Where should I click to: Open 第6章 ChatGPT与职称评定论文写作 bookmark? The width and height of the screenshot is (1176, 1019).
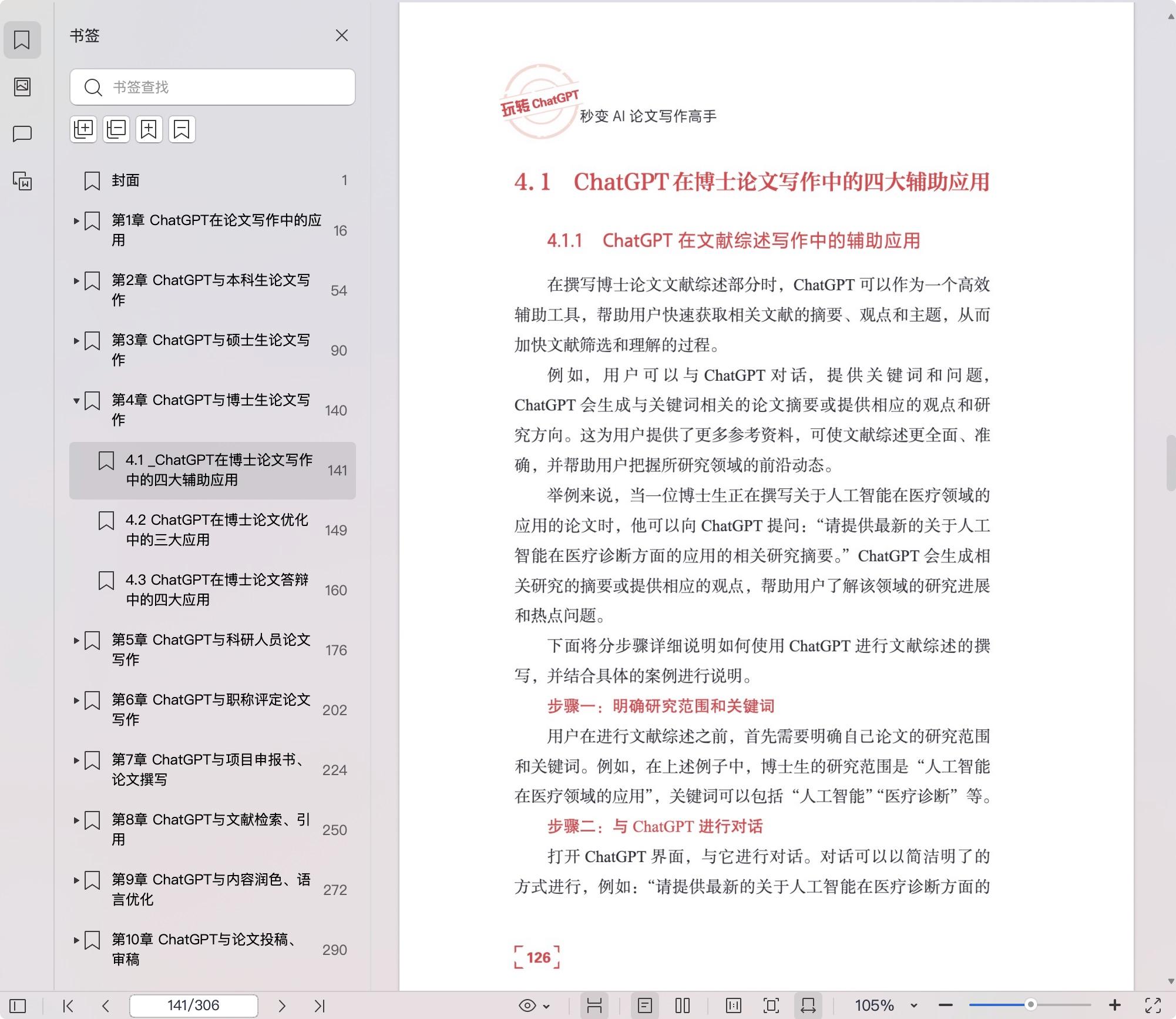tap(211, 710)
